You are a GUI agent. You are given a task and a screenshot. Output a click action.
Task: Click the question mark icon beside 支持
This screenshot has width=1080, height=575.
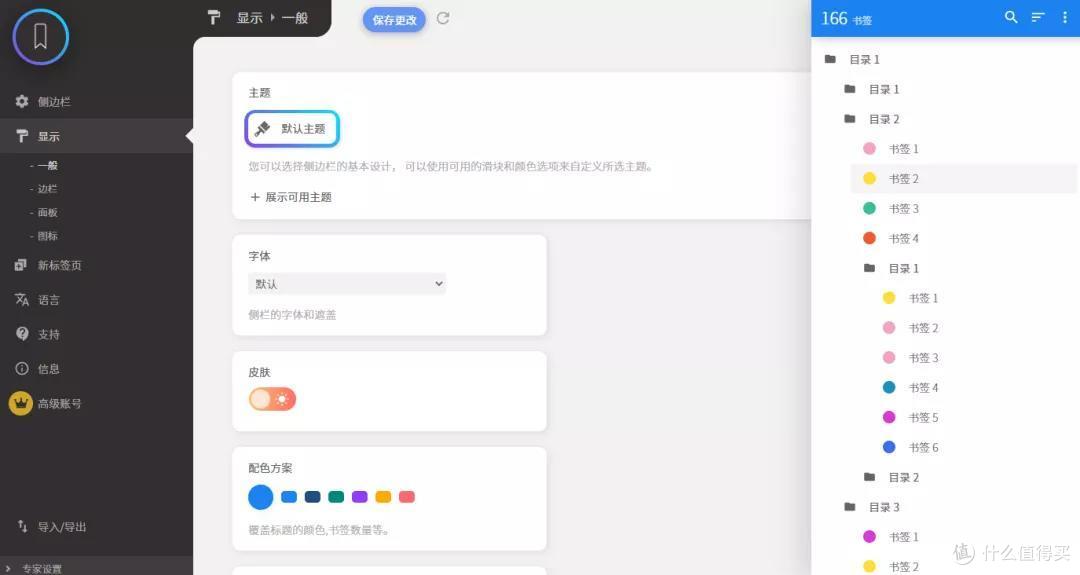[x=22, y=334]
